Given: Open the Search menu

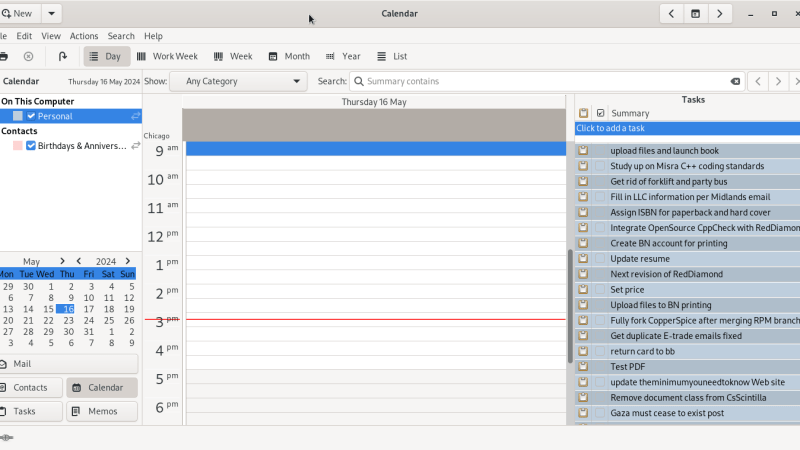Looking at the screenshot, I should tap(121, 36).
